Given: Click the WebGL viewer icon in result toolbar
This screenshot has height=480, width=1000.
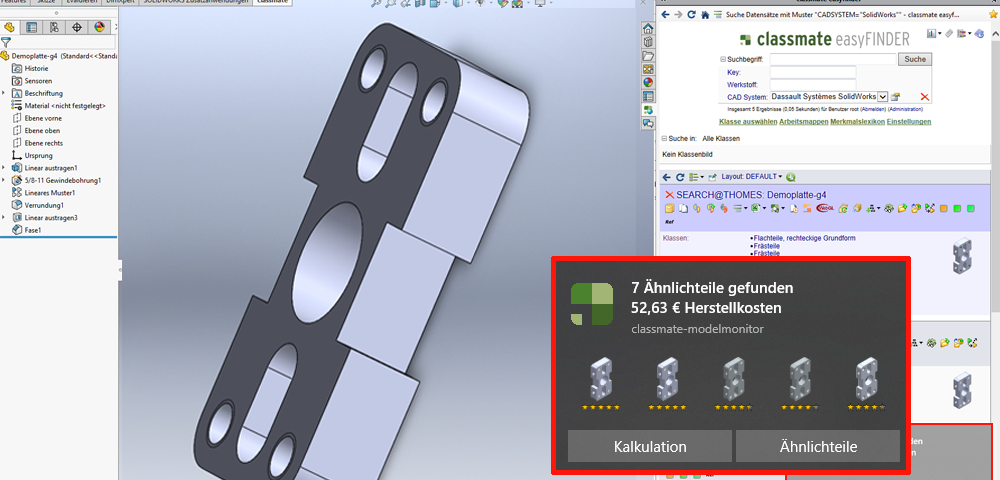Looking at the screenshot, I should [825, 208].
